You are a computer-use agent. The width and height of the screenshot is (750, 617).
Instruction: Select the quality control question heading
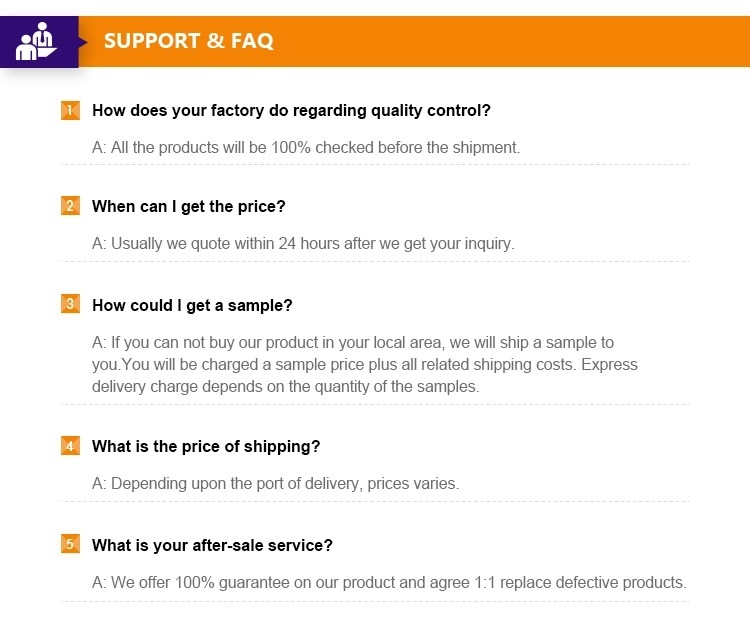291,110
